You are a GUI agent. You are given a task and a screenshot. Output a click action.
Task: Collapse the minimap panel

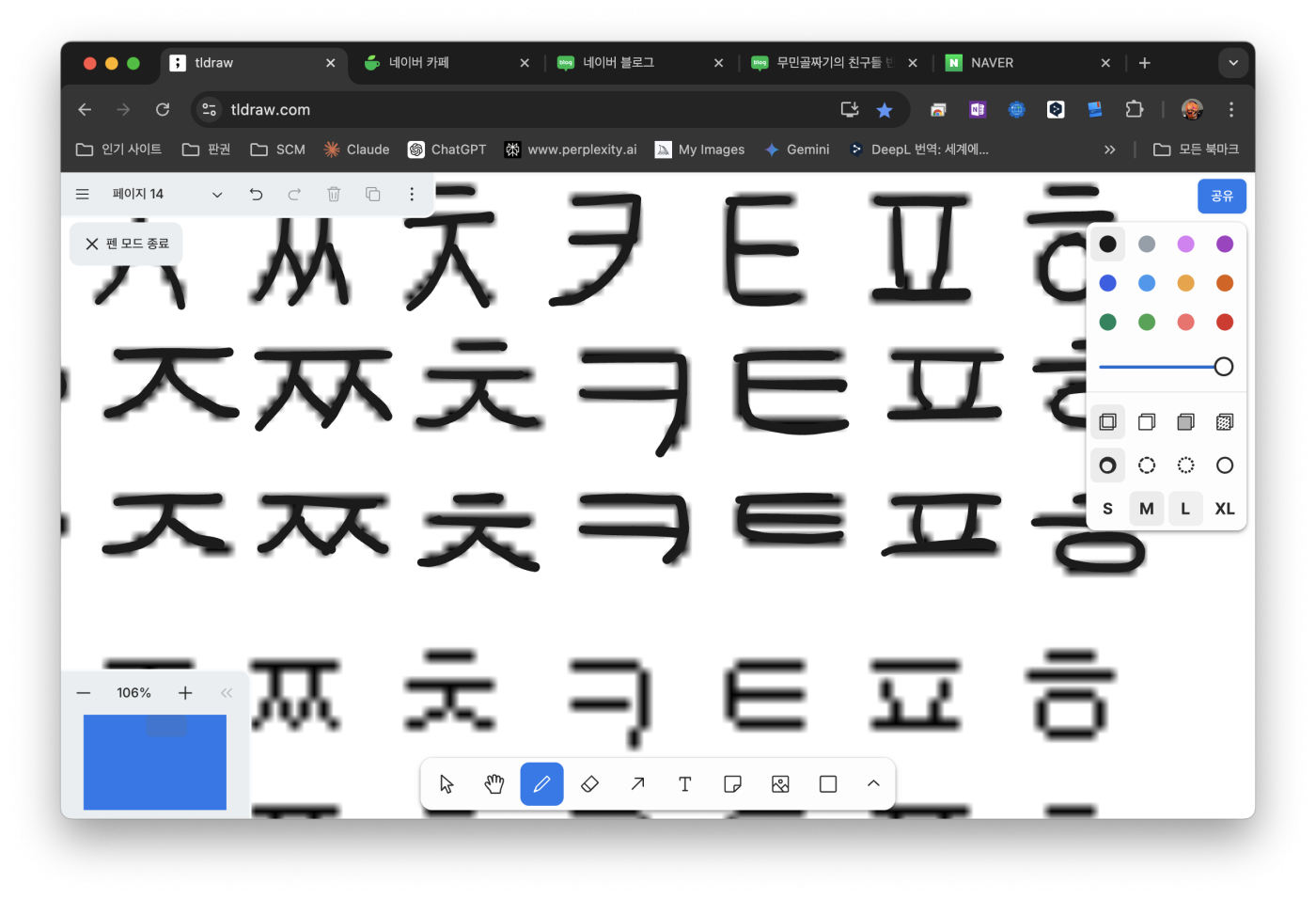(x=227, y=693)
